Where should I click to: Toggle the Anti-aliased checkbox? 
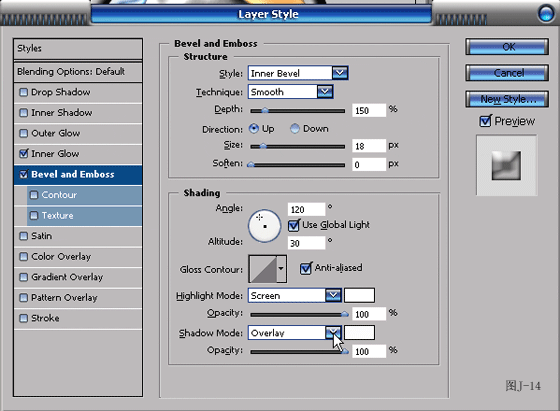tap(306, 268)
